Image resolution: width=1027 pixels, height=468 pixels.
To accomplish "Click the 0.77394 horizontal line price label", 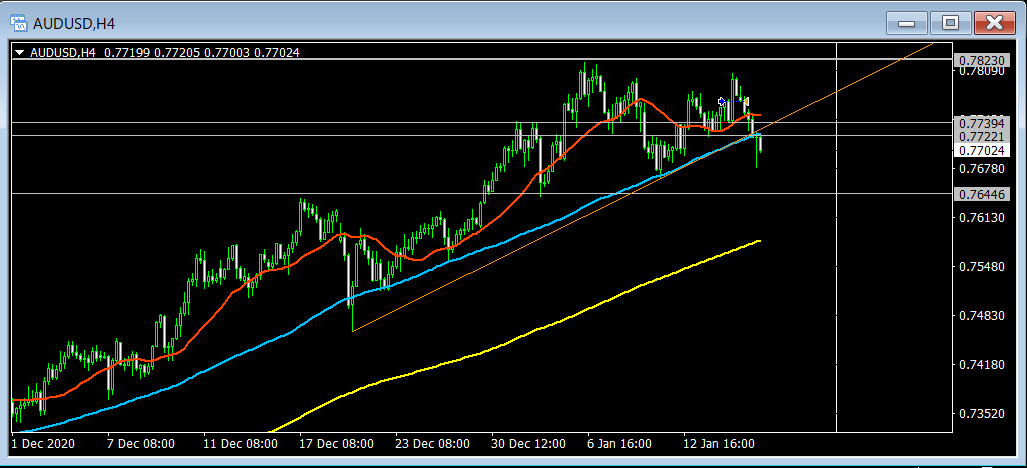I will tap(982, 123).
